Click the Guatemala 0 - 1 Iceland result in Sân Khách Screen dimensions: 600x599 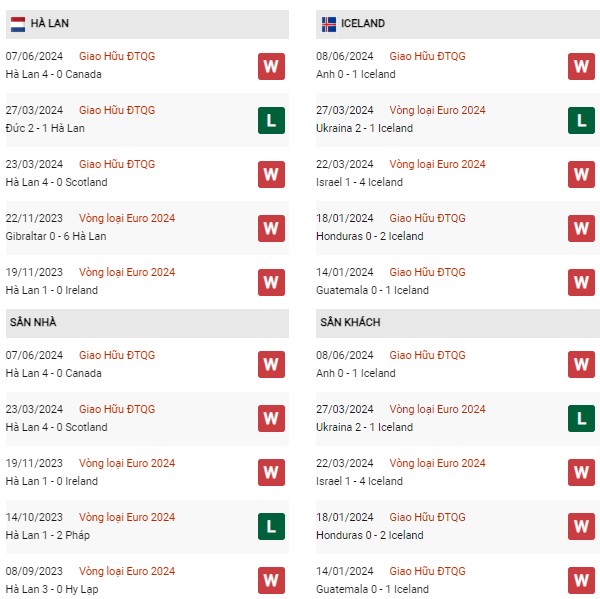(x=372, y=589)
